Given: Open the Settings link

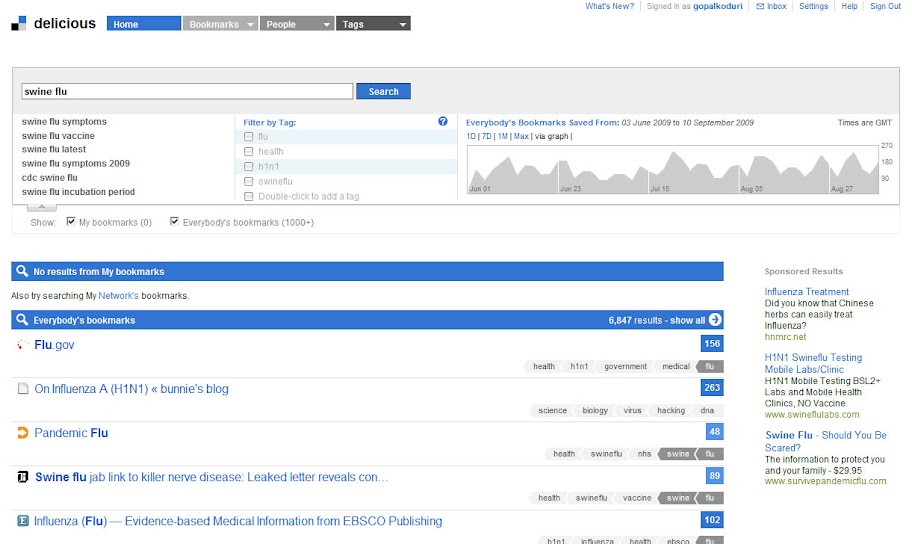Looking at the screenshot, I should (x=813, y=6).
